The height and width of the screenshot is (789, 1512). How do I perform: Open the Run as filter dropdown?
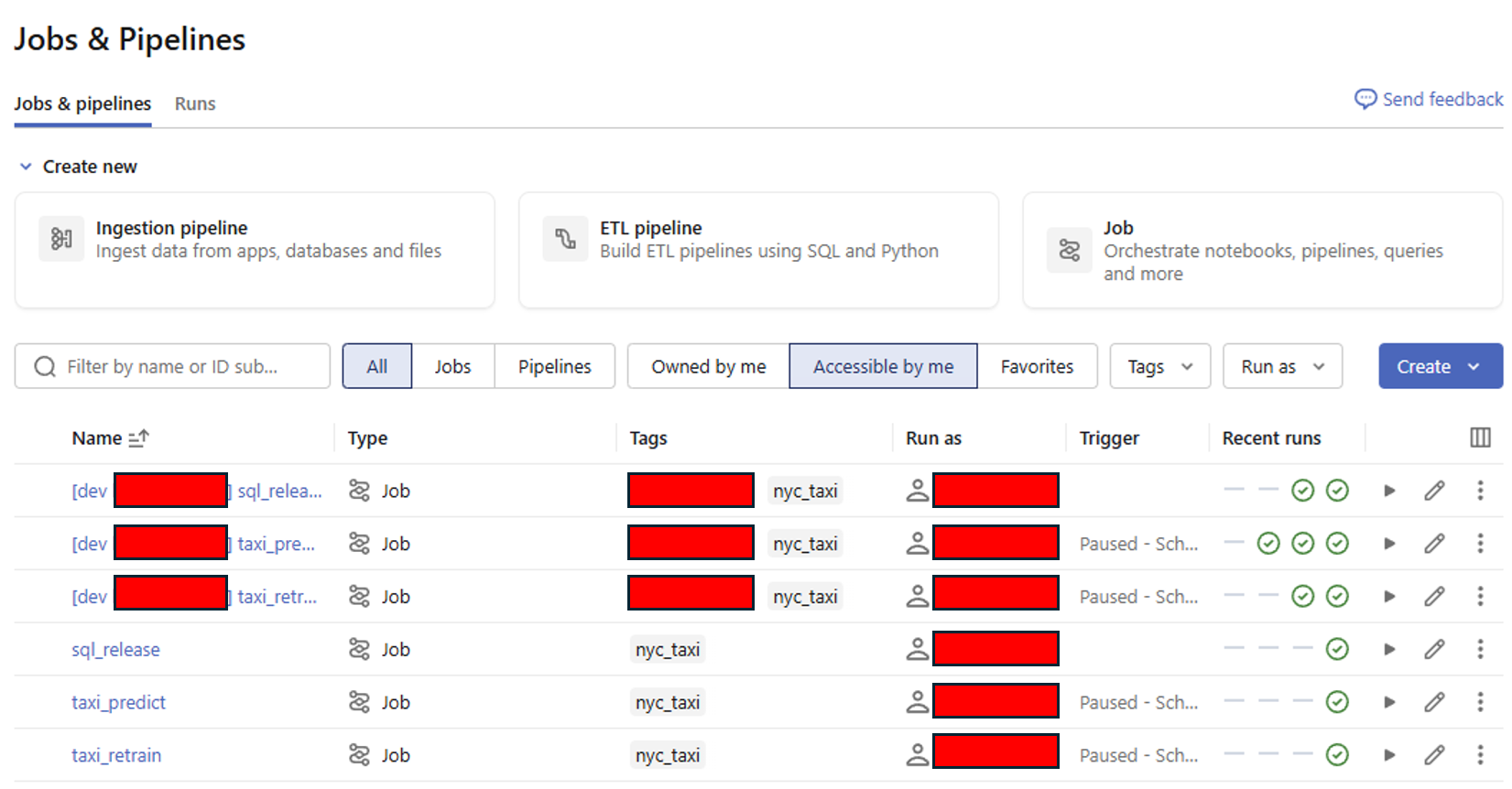1283,366
